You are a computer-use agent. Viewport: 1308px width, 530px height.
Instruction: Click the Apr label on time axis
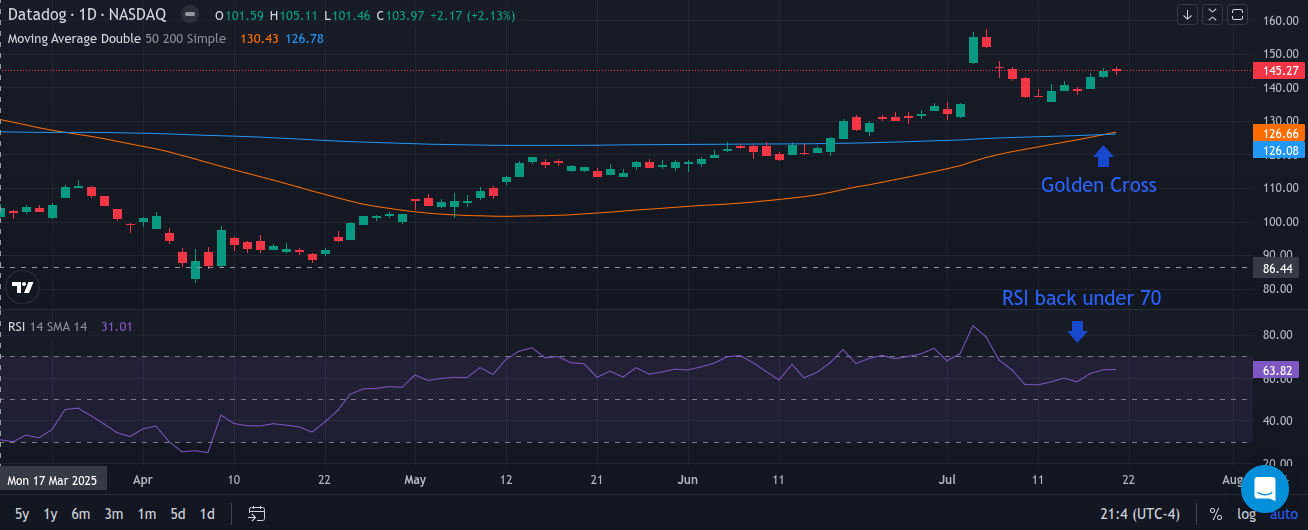point(145,480)
